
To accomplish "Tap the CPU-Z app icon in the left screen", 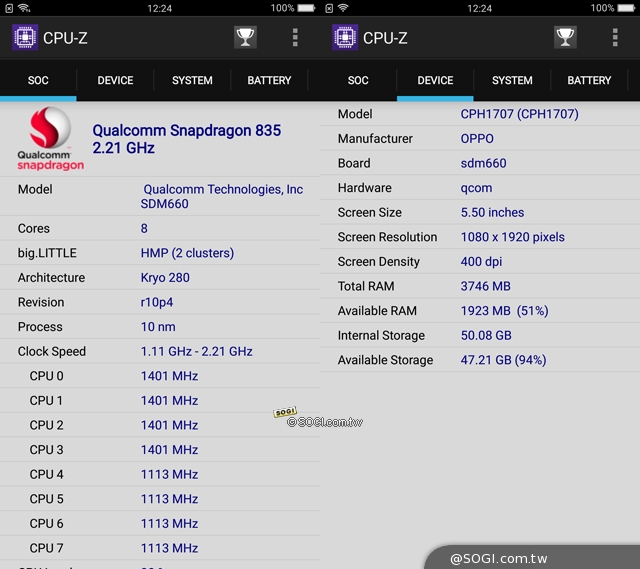I will pyautogui.click(x=25, y=38).
